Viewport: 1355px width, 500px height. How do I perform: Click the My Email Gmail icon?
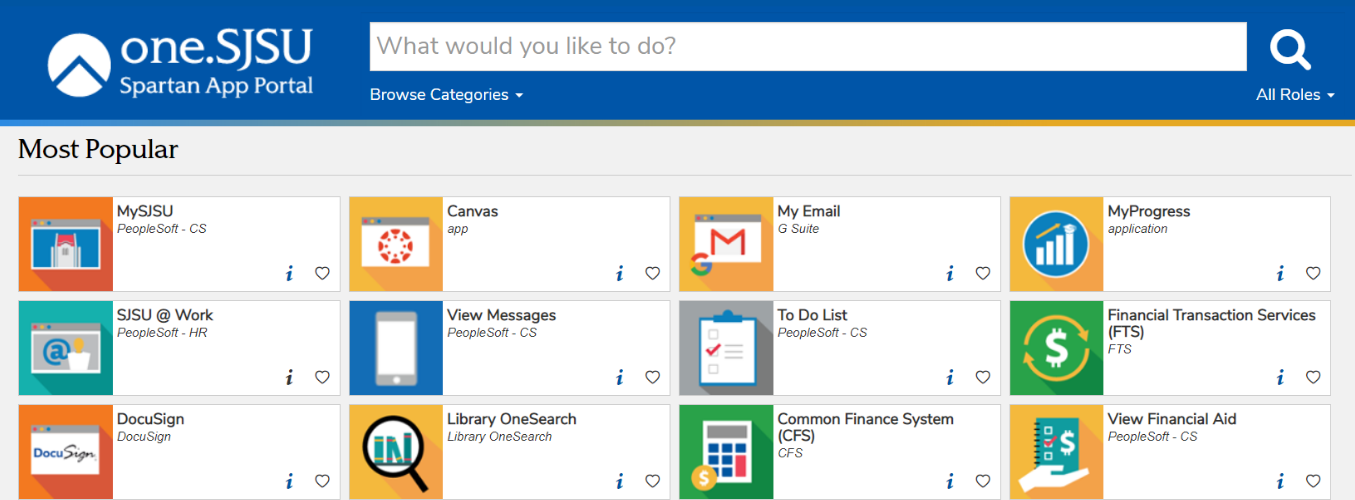point(726,244)
